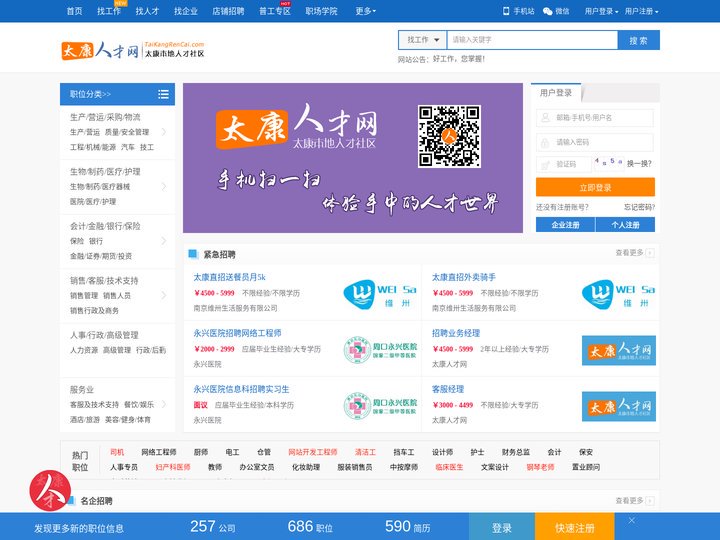The width and height of the screenshot is (720, 540).
Task: Open 普工专区 in top navigation
Action: (275, 11)
